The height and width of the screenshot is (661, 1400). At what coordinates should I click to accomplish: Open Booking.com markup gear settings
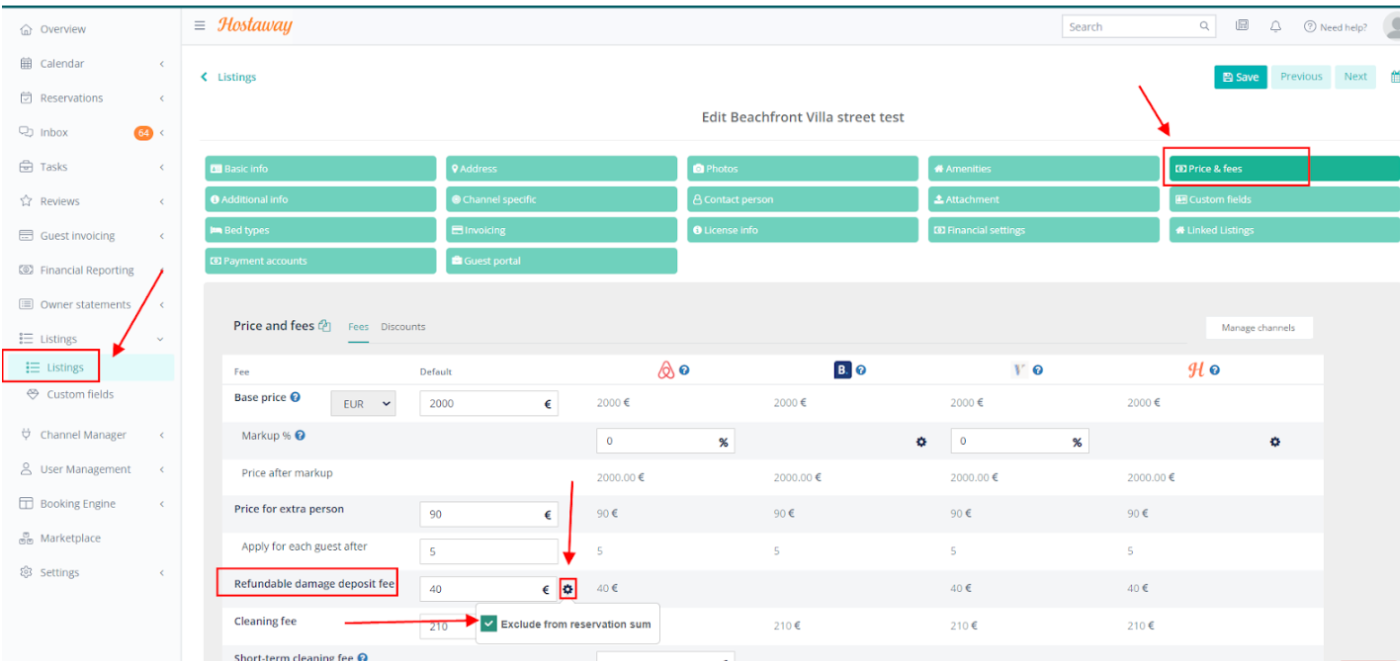(921, 442)
